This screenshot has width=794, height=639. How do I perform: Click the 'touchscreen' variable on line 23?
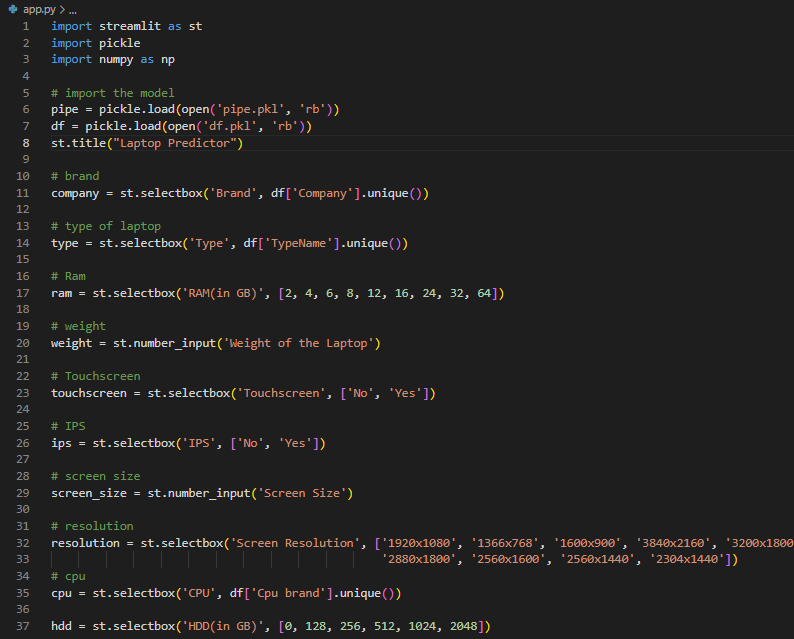click(89, 393)
